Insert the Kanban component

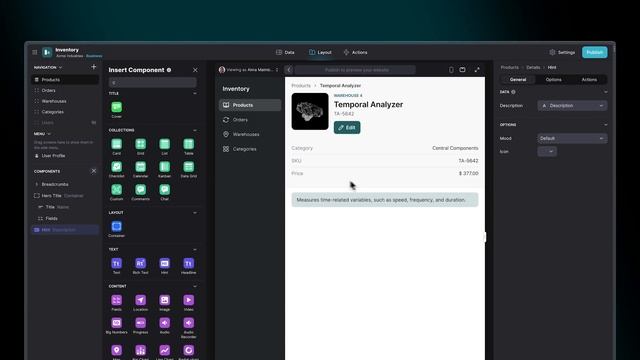[164, 167]
